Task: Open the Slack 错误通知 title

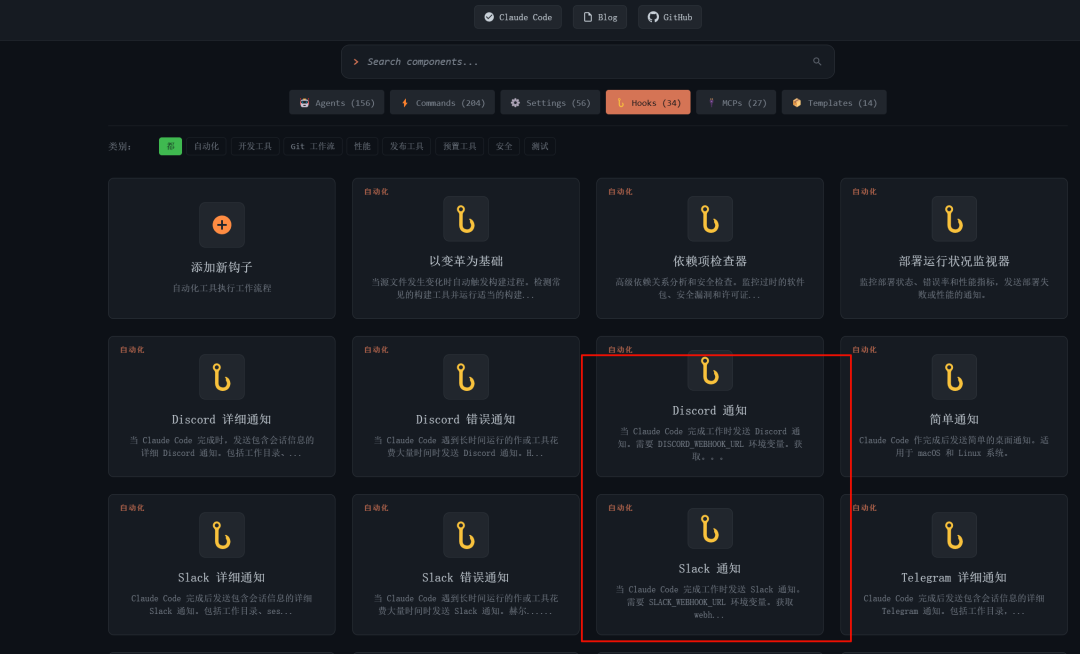Action: click(x=466, y=578)
